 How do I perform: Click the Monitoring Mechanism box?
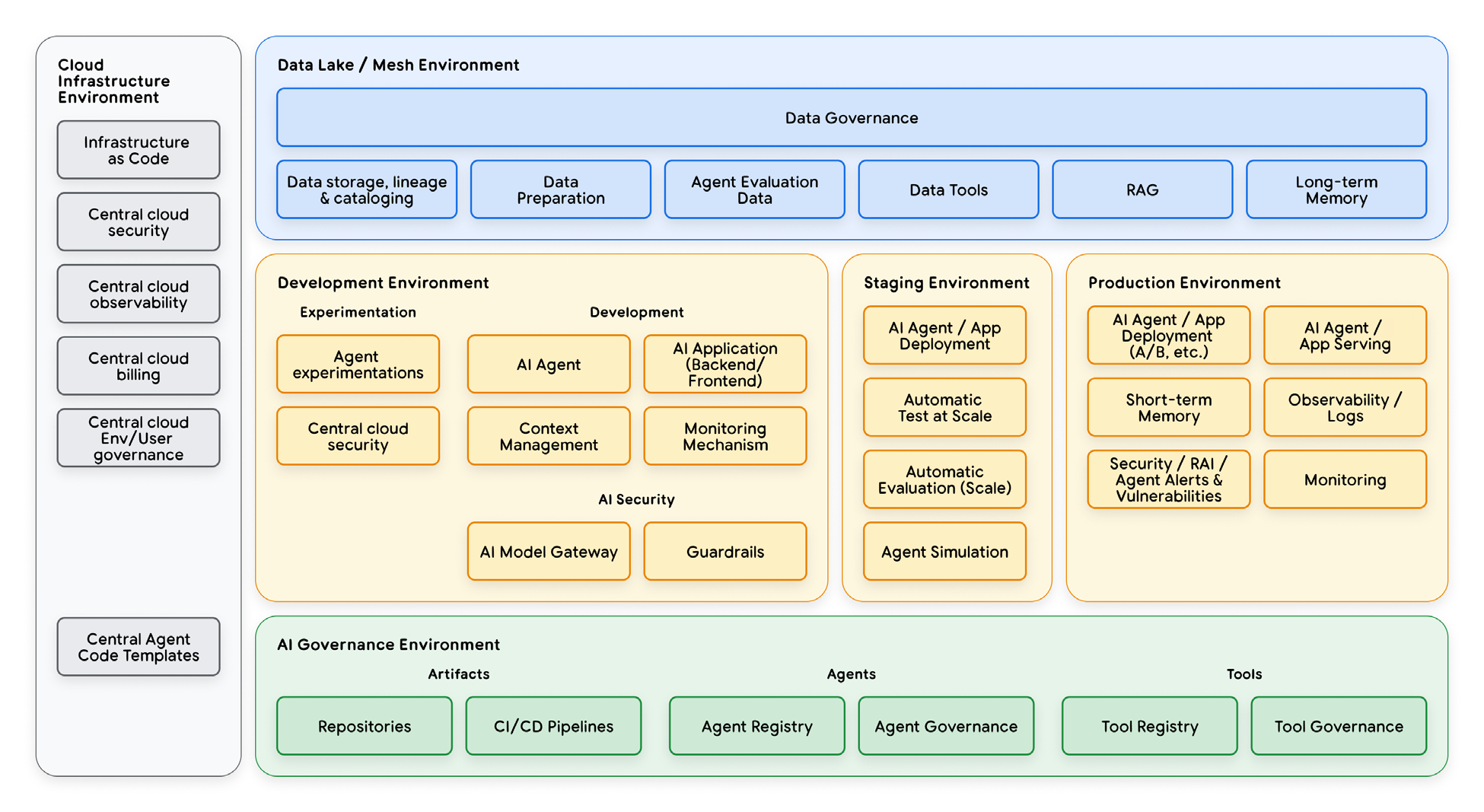(724, 436)
